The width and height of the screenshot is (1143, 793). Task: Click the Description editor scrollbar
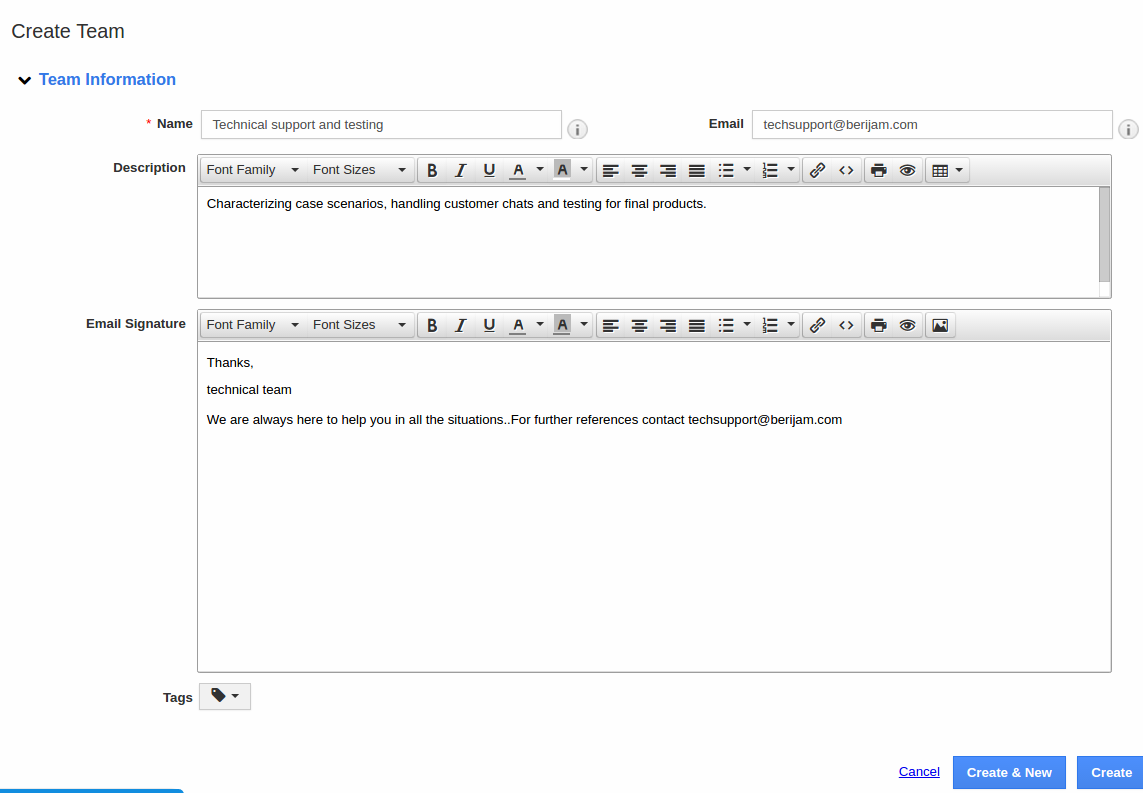click(1104, 235)
